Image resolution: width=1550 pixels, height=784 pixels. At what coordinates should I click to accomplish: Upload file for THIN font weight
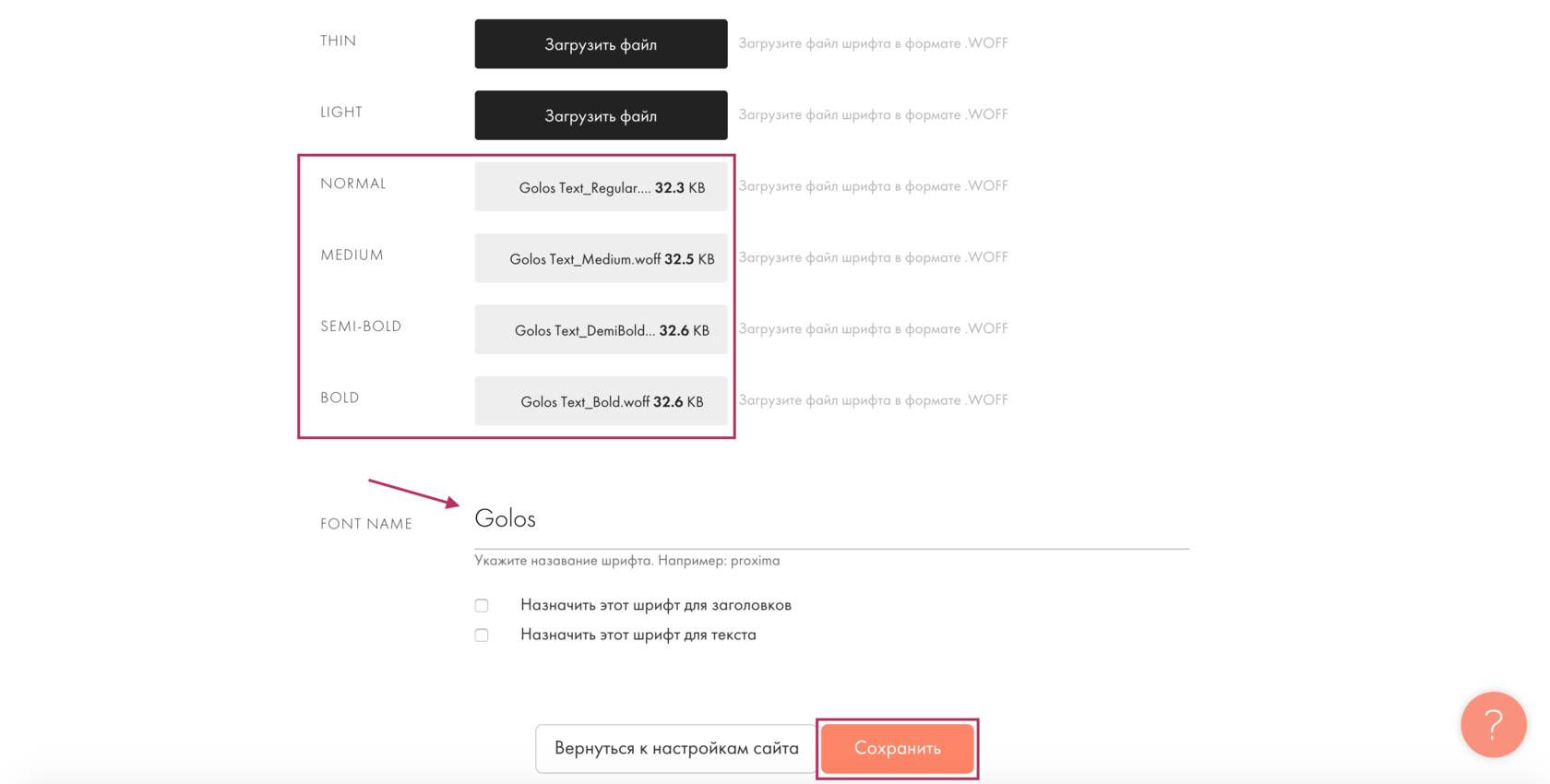tap(601, 44)
